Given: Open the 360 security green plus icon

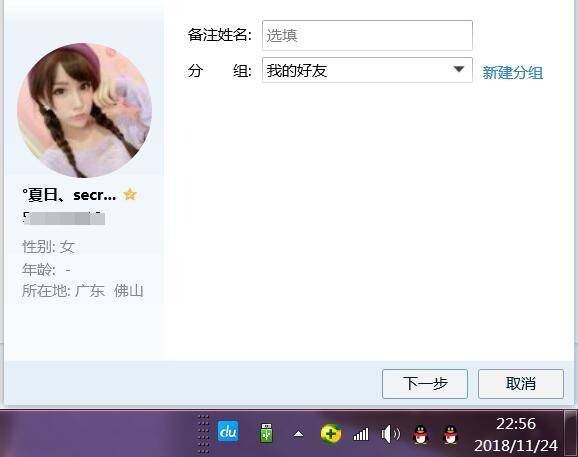Looking at the screenshot, I should tap(331, 434).
